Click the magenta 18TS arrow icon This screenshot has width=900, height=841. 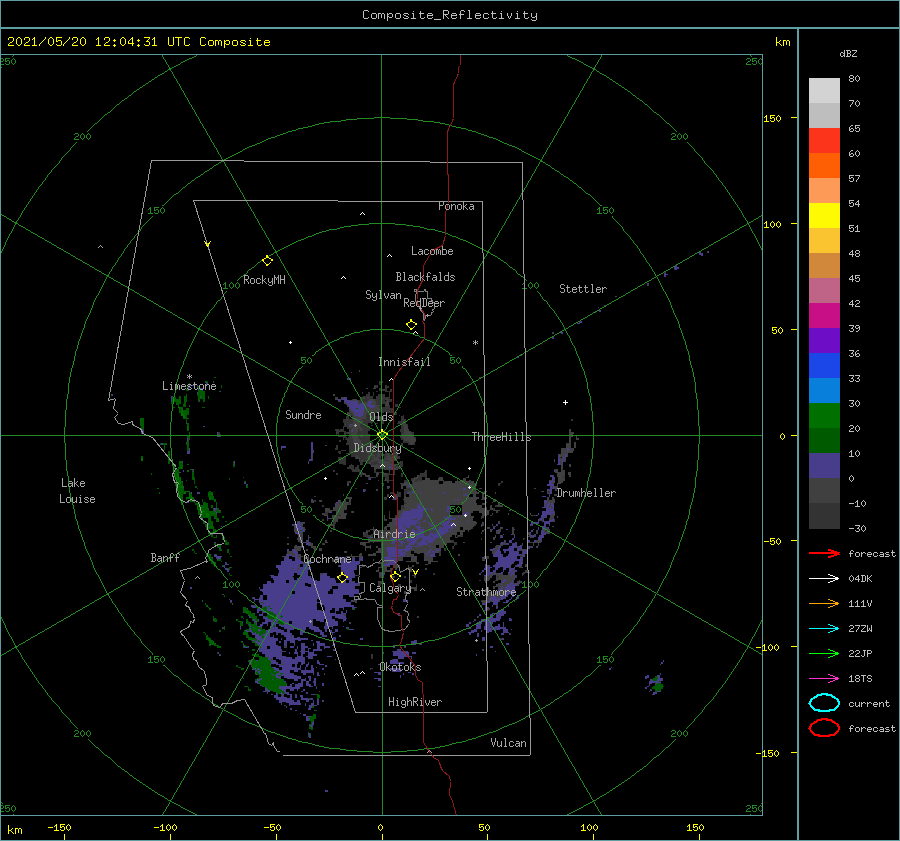824,679
